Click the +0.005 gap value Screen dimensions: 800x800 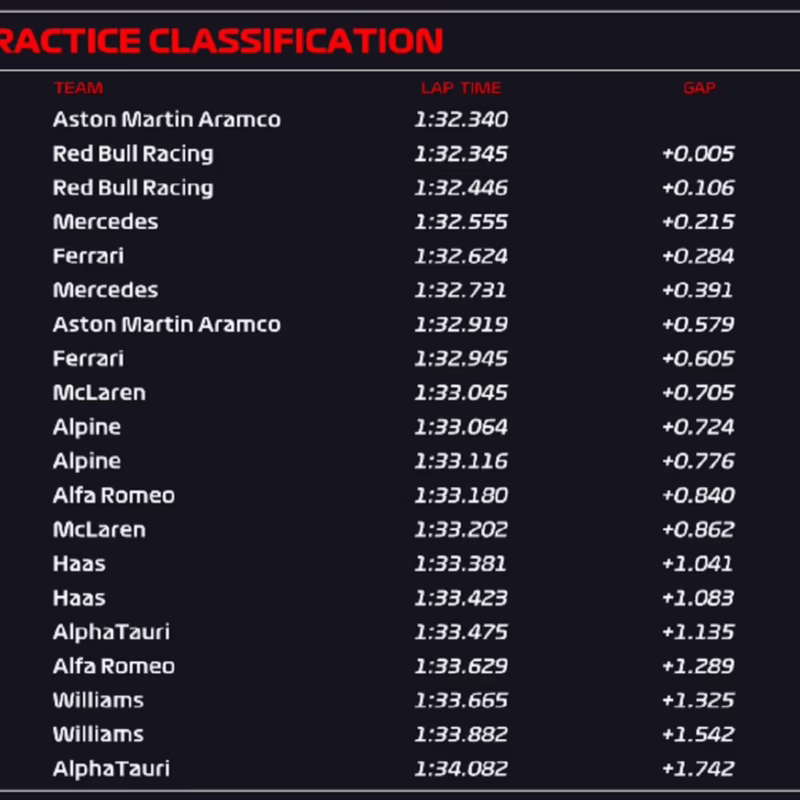point(698,154)
